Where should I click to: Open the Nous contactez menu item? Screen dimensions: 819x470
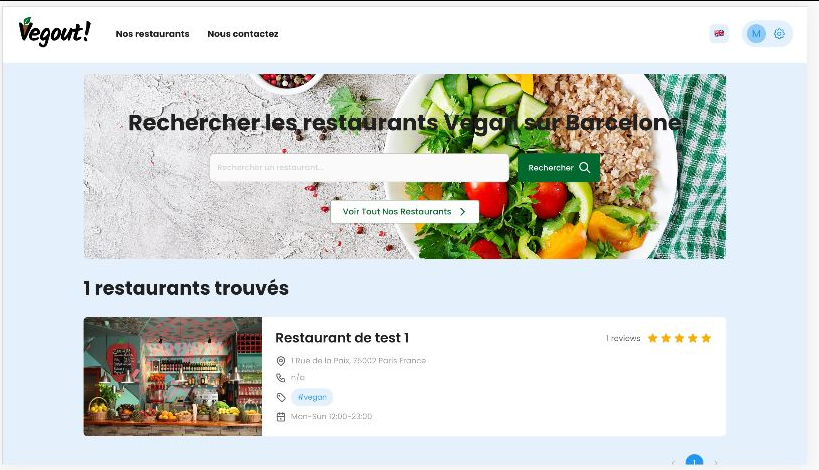coord(243,34)
